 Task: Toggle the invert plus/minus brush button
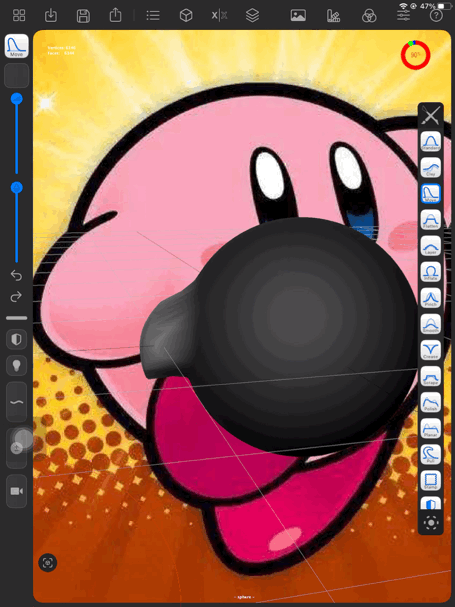[16, 448]
